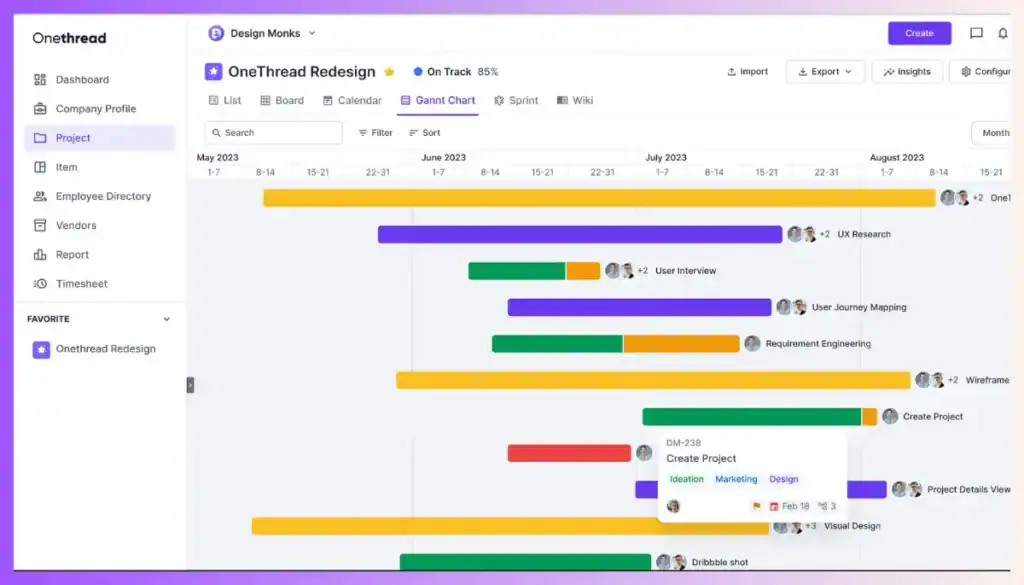Open the Insights button
This screenshot has width=1024, height=585.
[x=907, y=72]
